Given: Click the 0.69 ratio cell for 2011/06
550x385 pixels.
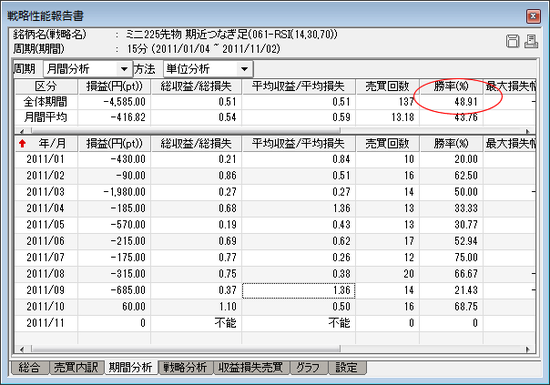Looking at the screenshot, I should (x=196, y=241).
